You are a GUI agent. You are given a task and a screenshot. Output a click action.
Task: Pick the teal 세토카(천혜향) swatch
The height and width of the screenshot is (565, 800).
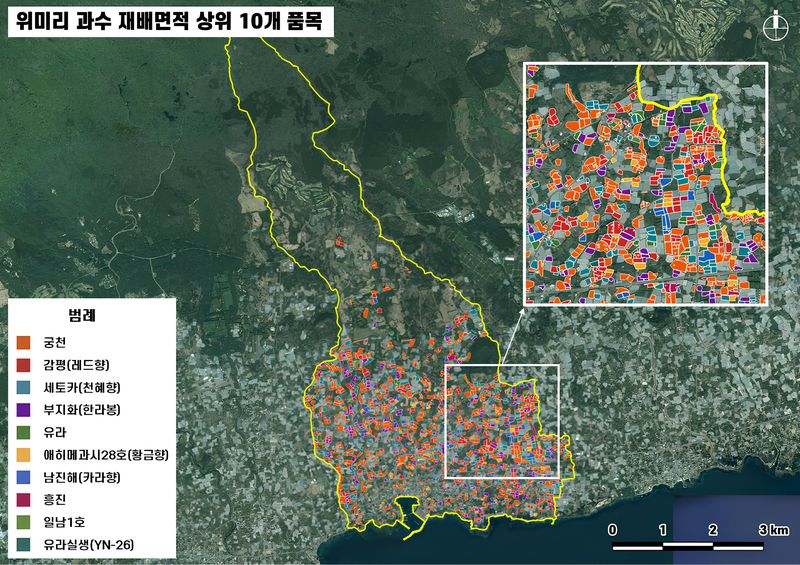(21, 387)
